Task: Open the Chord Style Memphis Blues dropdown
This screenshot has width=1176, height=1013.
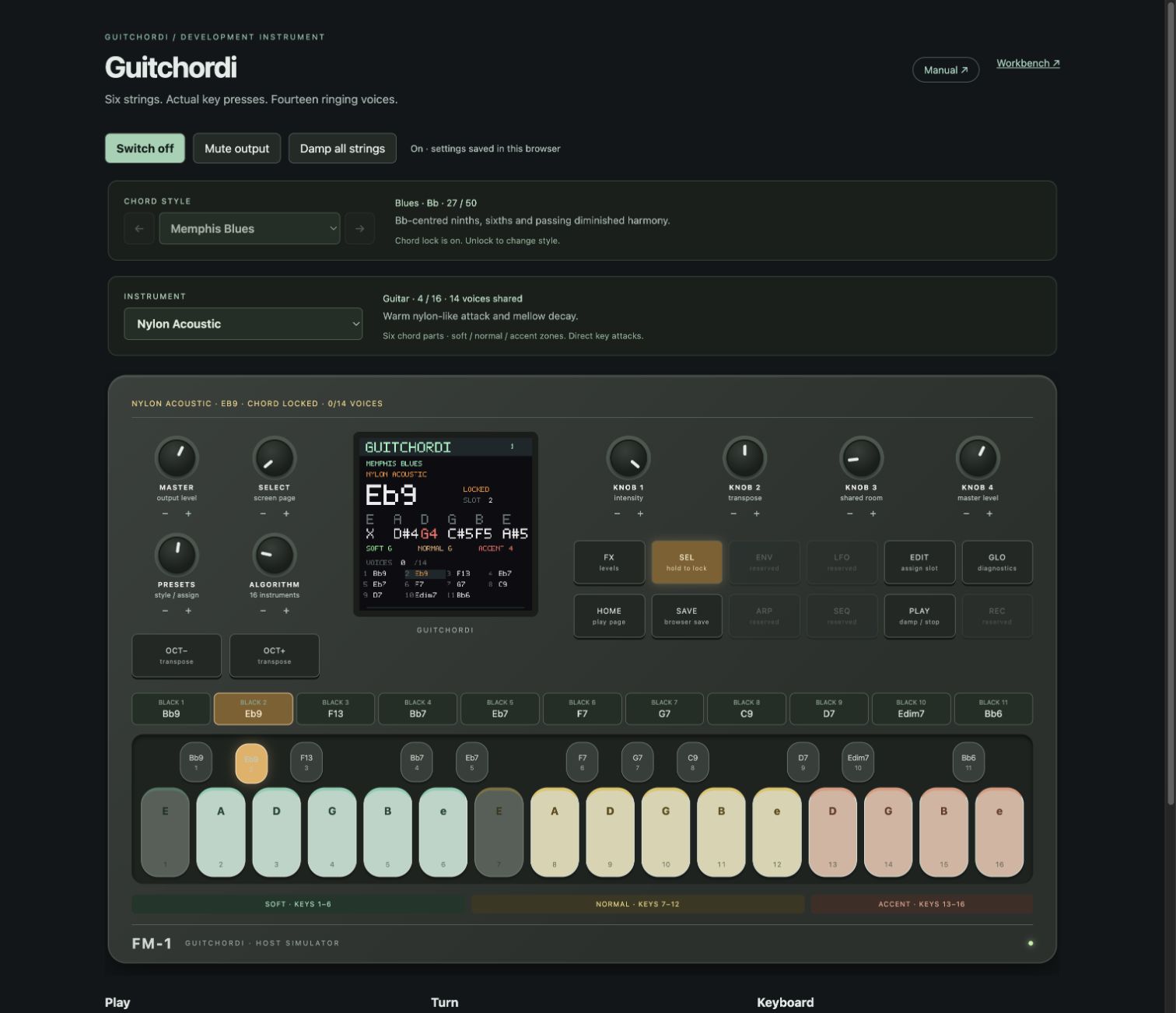Action: pyautogui.click(x=250, y=229)
